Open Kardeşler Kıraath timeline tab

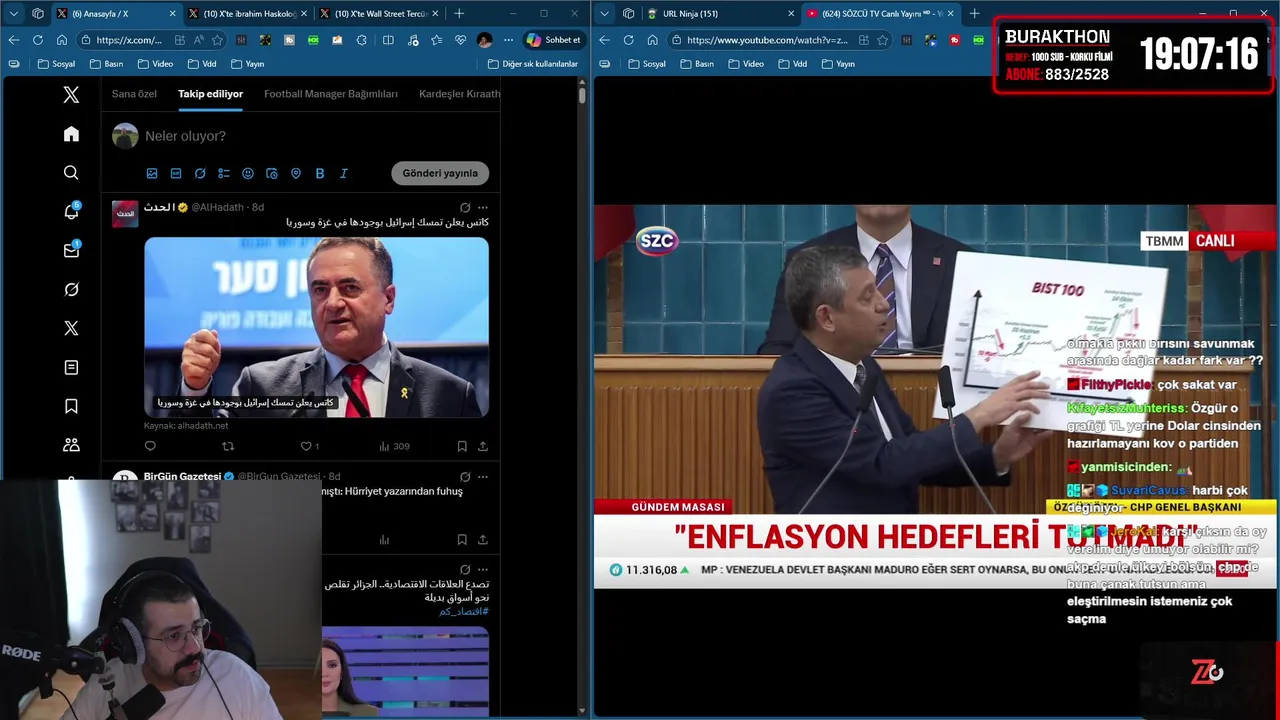459,94
